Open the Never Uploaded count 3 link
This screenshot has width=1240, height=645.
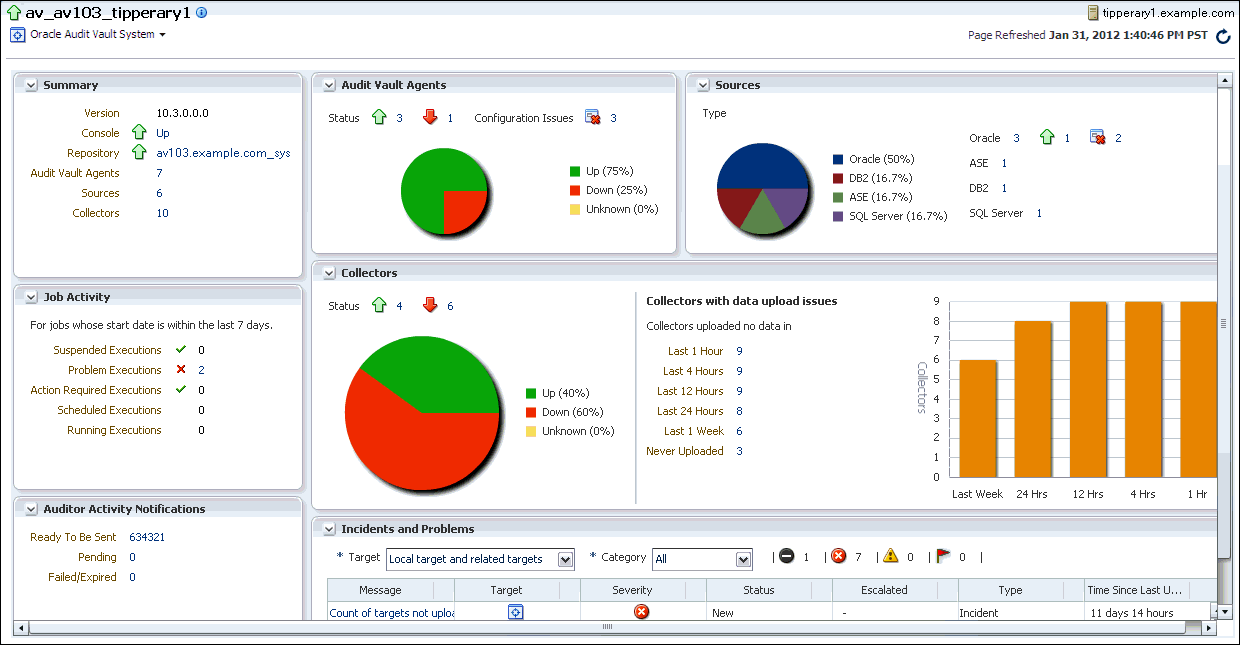[x=739, y=451]
